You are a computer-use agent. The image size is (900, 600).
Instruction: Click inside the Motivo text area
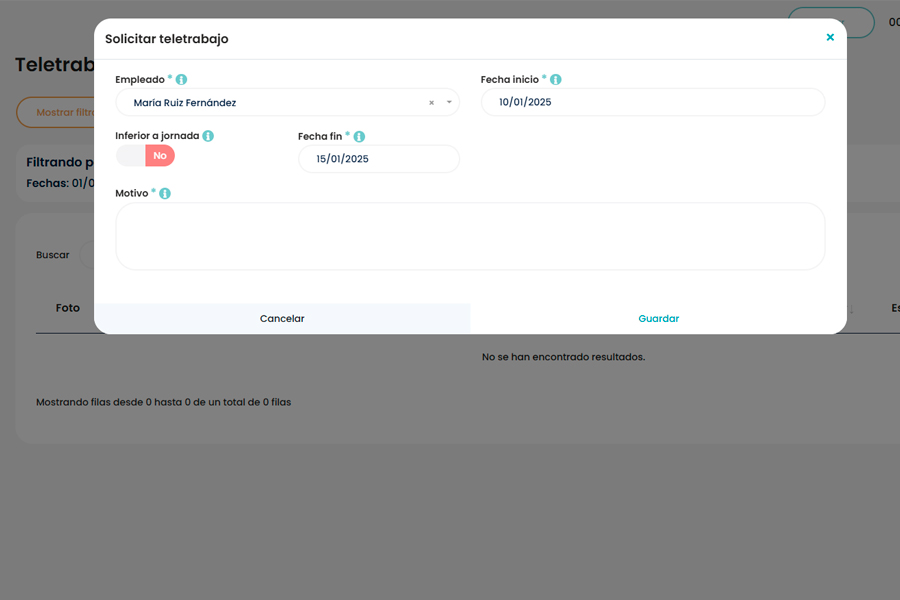(469, 236)
